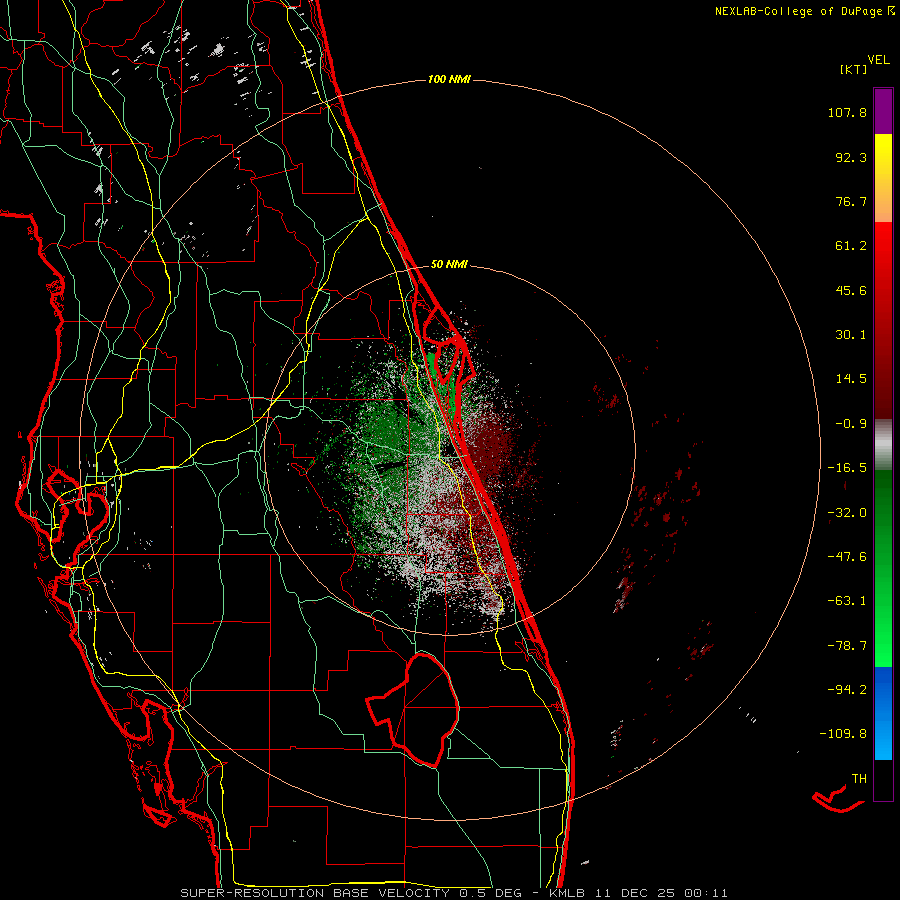Select the -0.9 scale value
Image resolution: width=900 pixels, height=900 pixels.
coord(851,424)
